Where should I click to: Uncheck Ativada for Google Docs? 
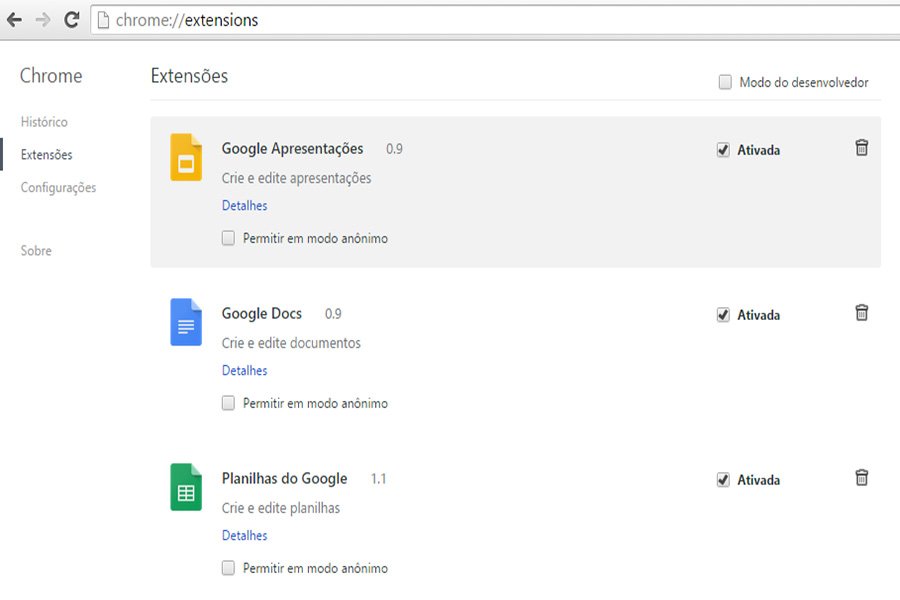(723, 315)
